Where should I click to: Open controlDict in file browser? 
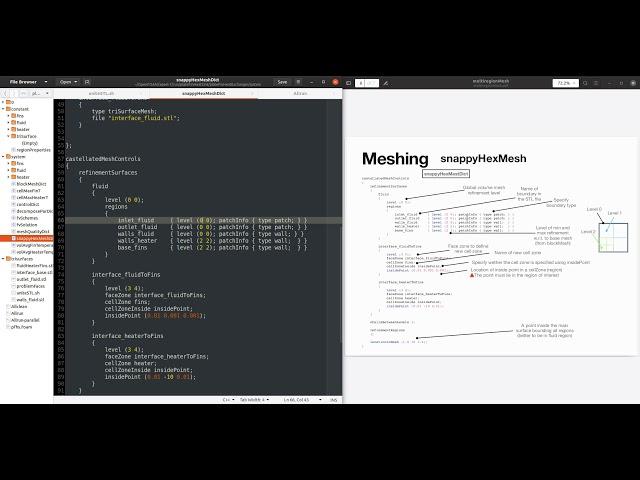28,204
